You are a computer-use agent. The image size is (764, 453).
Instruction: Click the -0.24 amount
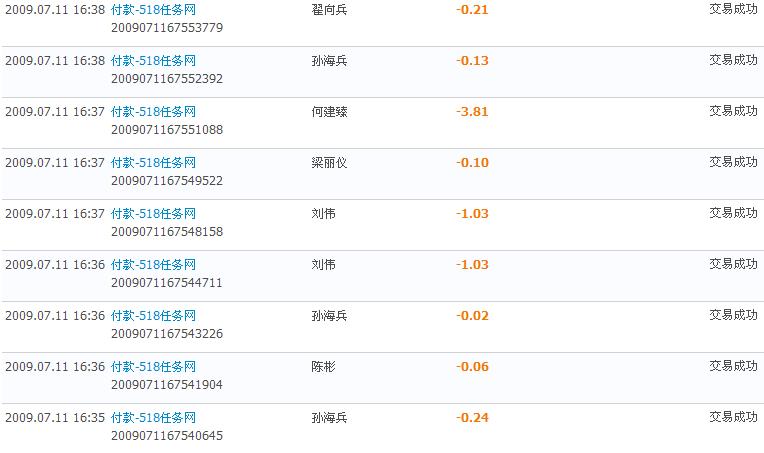(472, 418)
